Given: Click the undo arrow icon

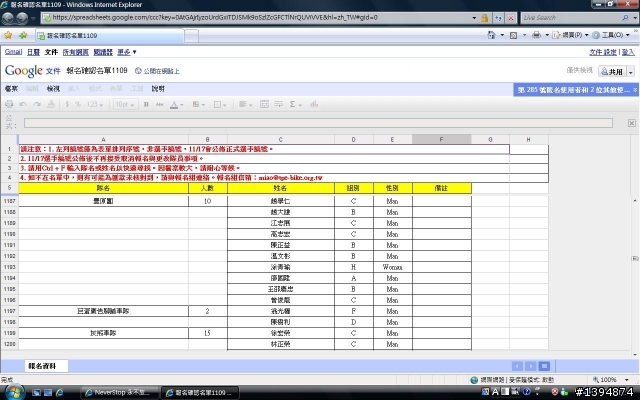Looking at the screenshot, I should point(23,104).
